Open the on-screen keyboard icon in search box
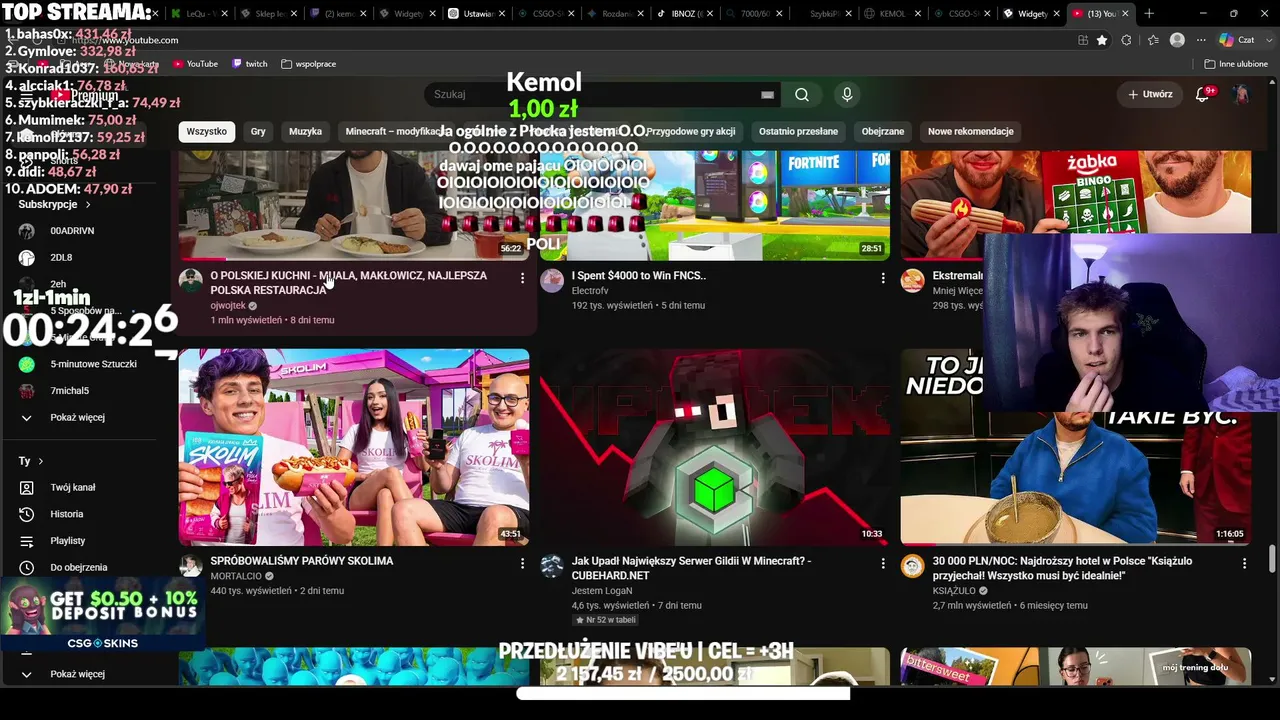 pos(767,94)
